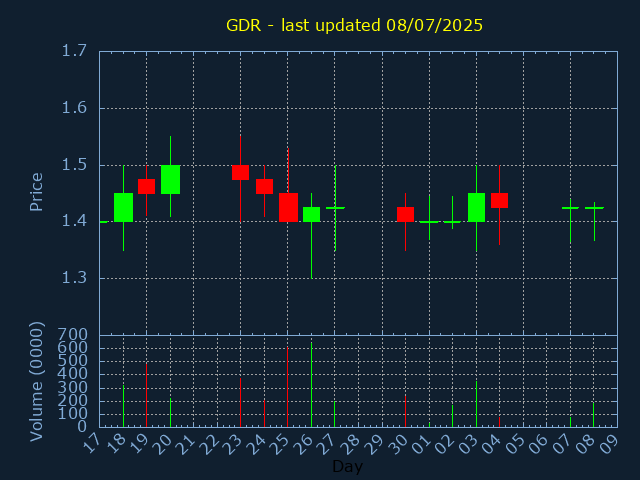This screenshot has height=480, width=640.
Task: Click the day 22 axis label
Action: tap(209, 444)
